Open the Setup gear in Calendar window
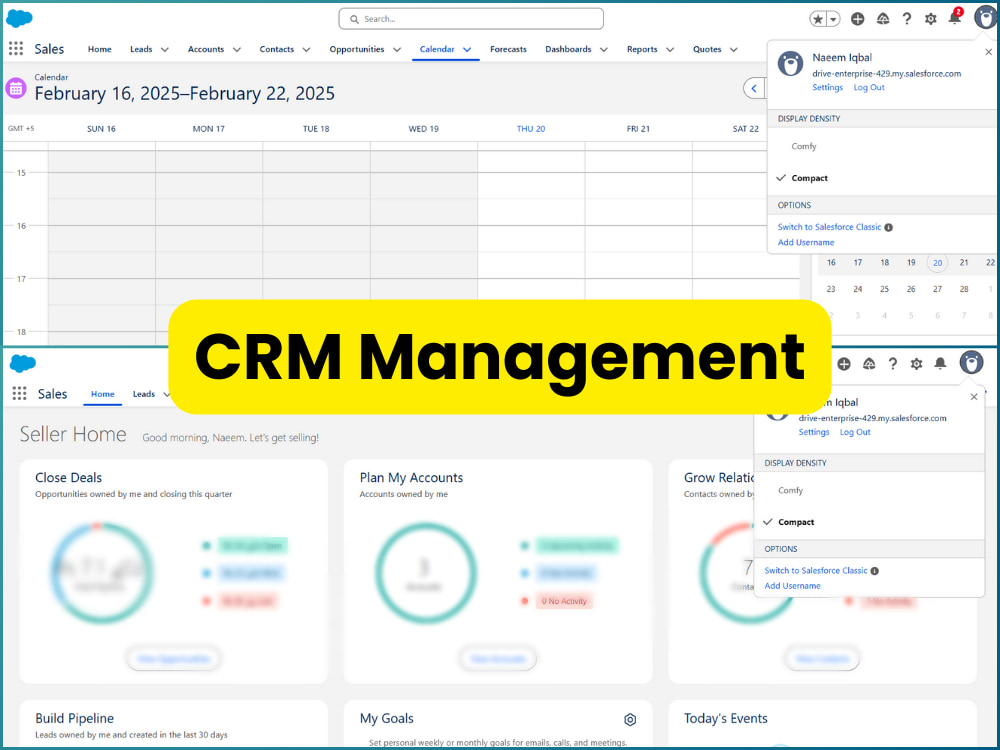The height and width of the screenshot is (750, 1000). 930,19
